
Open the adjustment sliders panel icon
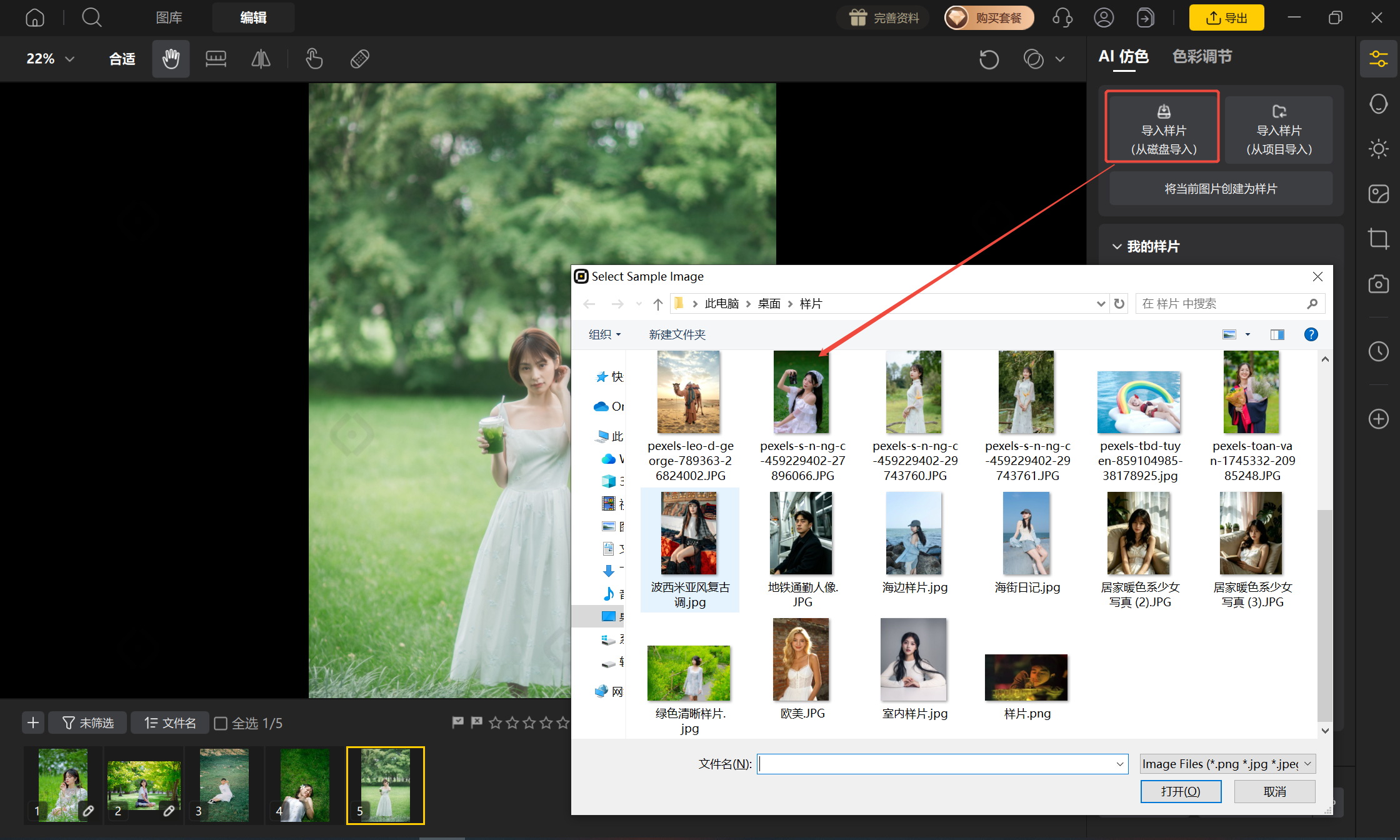pyautogui.click(x=1378, y=59)
